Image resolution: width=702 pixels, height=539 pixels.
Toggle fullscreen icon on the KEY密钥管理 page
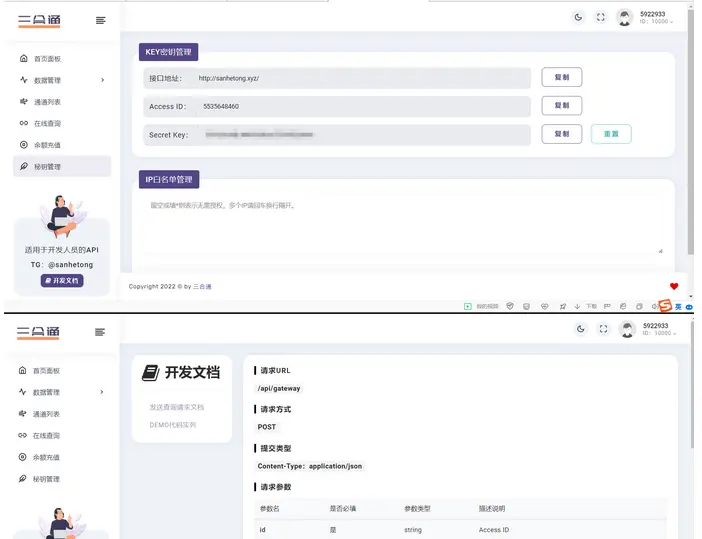(x=601, y=17)
